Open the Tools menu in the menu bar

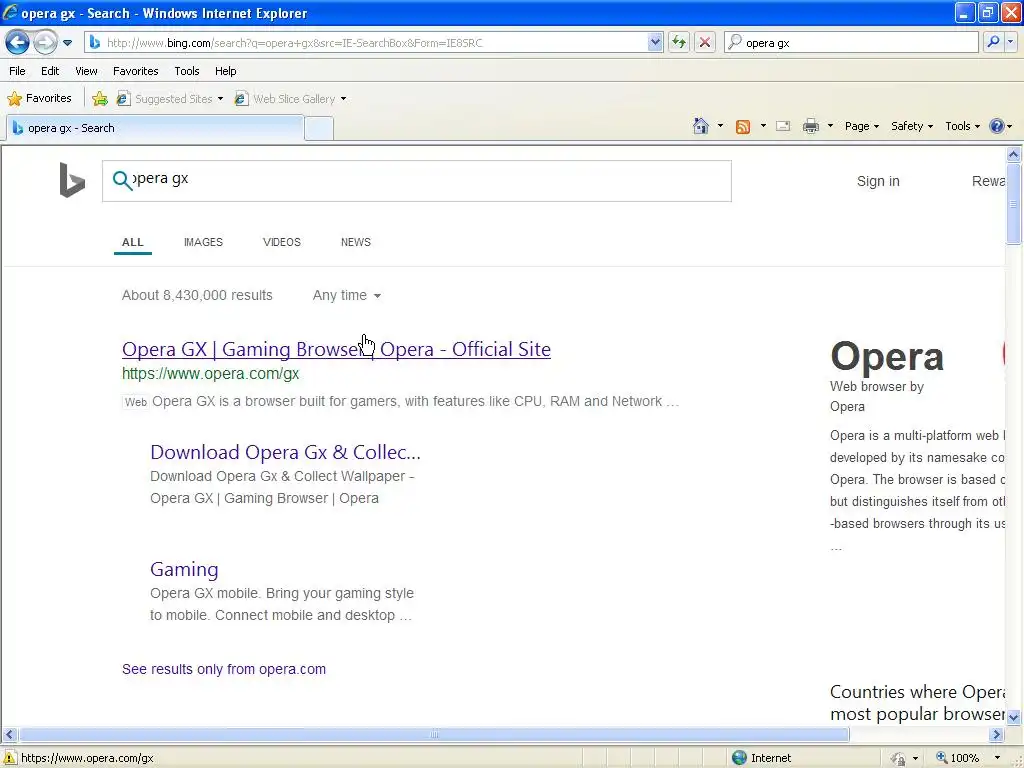pos(187,71)
